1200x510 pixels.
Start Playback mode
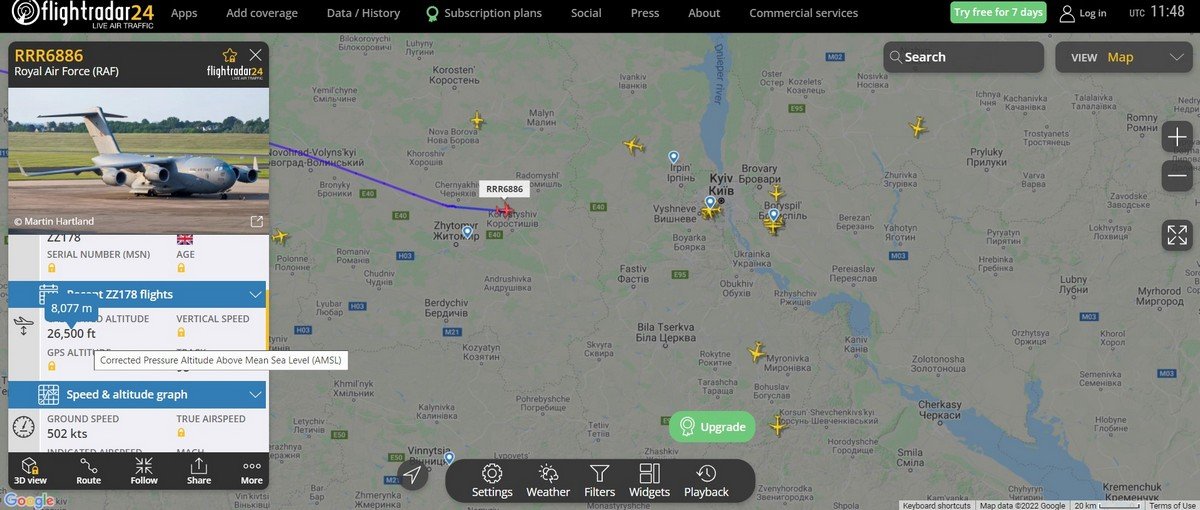coord(706,481)
